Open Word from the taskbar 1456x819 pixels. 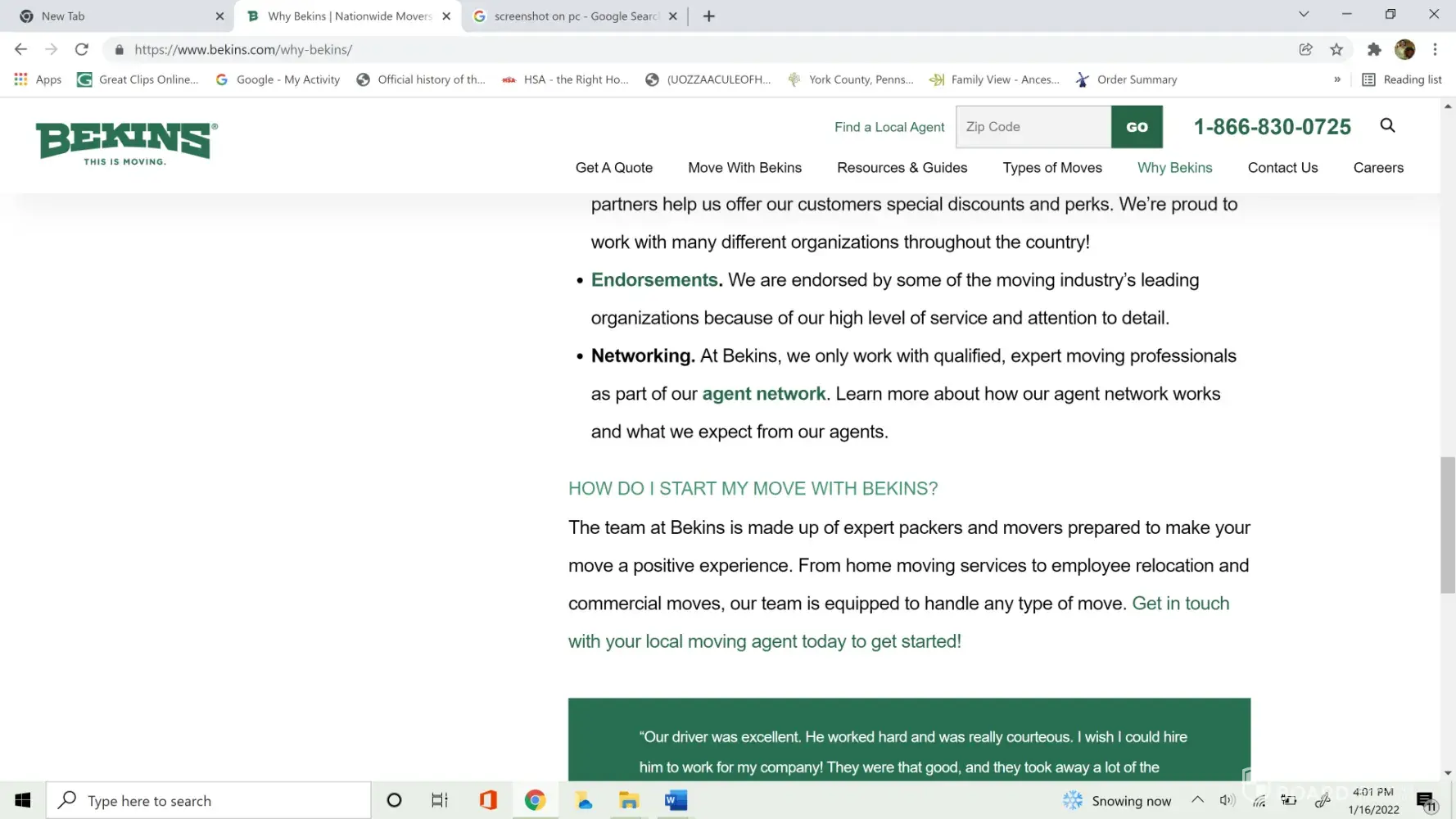(x=676, y=800)
